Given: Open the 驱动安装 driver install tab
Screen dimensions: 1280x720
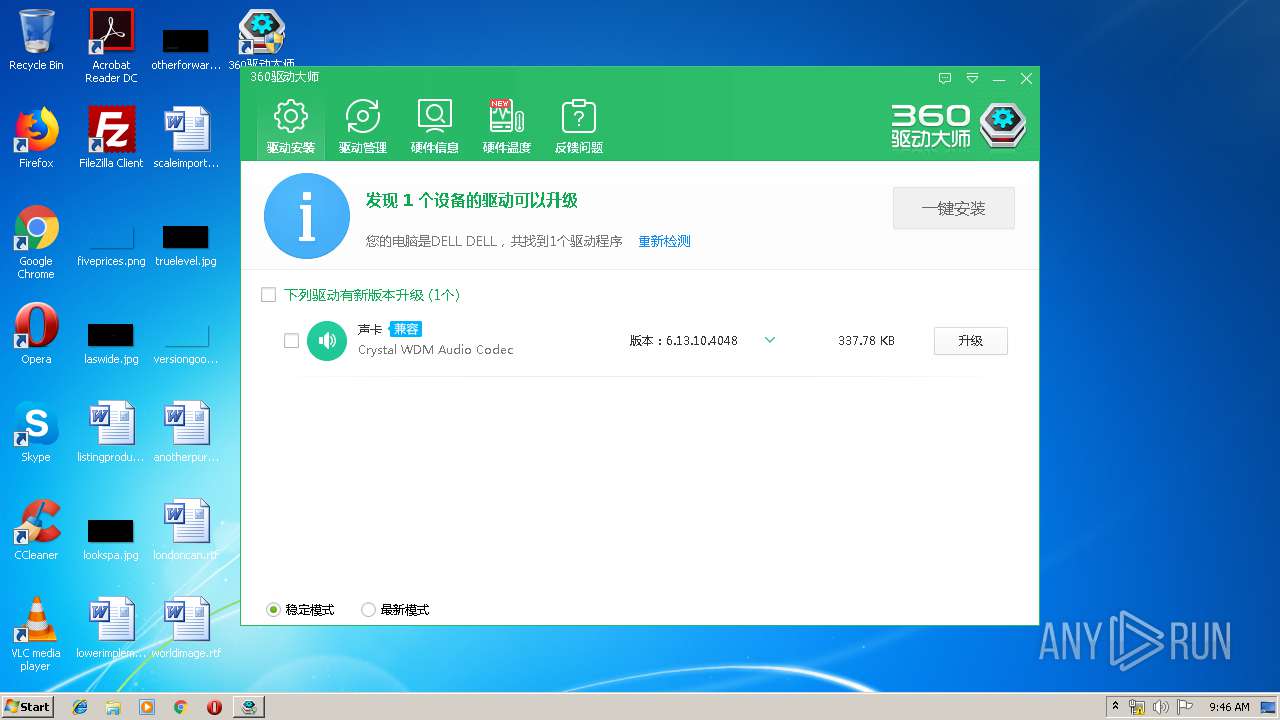Looking at the screenshot, I should tap(291, 126).
